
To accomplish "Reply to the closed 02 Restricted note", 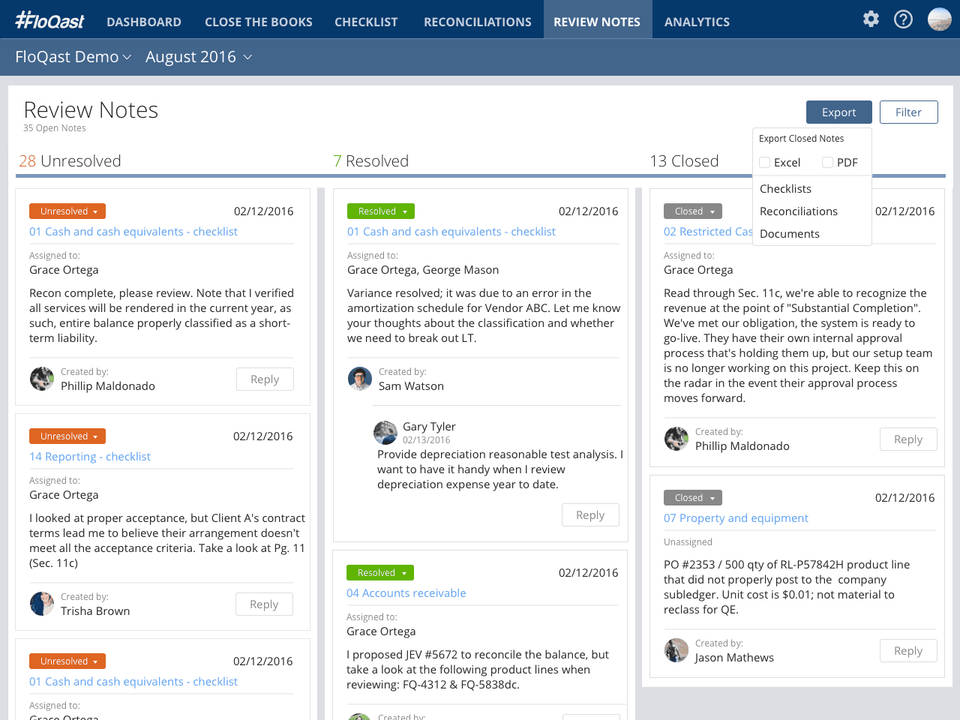I will (908, 439).
